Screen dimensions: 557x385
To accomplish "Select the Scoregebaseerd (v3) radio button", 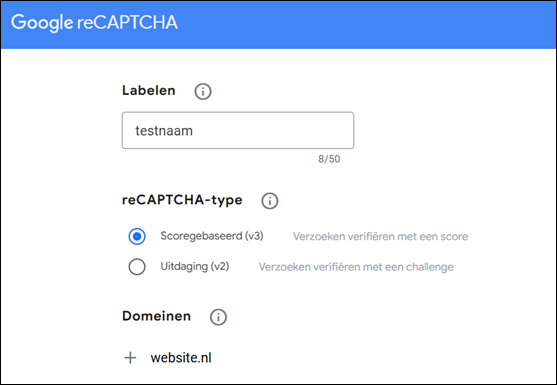I will (x=137, y=237).
